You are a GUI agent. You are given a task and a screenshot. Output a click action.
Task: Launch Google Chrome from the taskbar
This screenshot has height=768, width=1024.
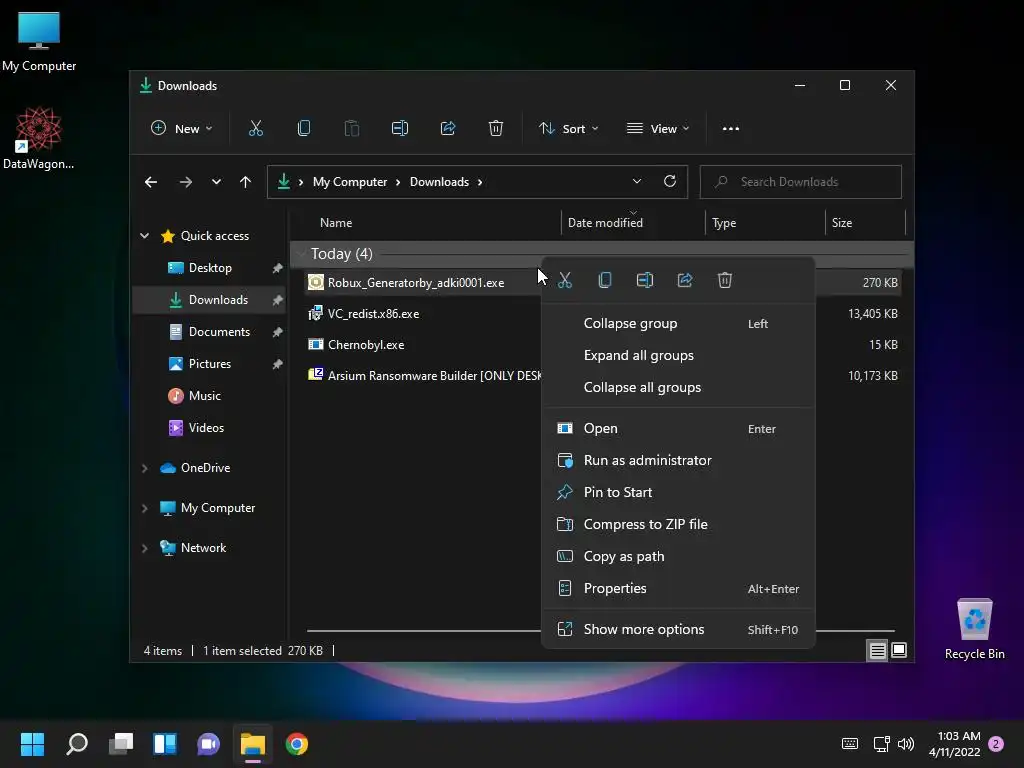297,744
